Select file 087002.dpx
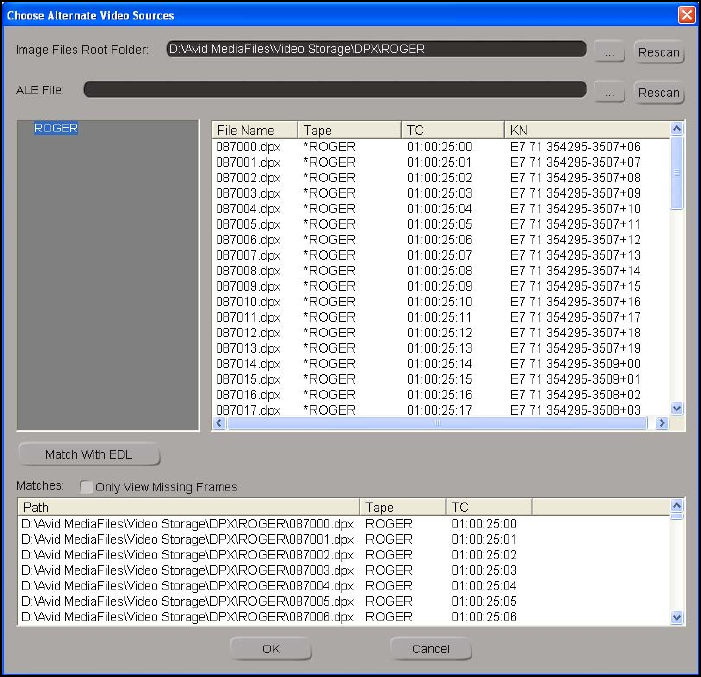Screen dimensions: 701x677 coord(249,178)
